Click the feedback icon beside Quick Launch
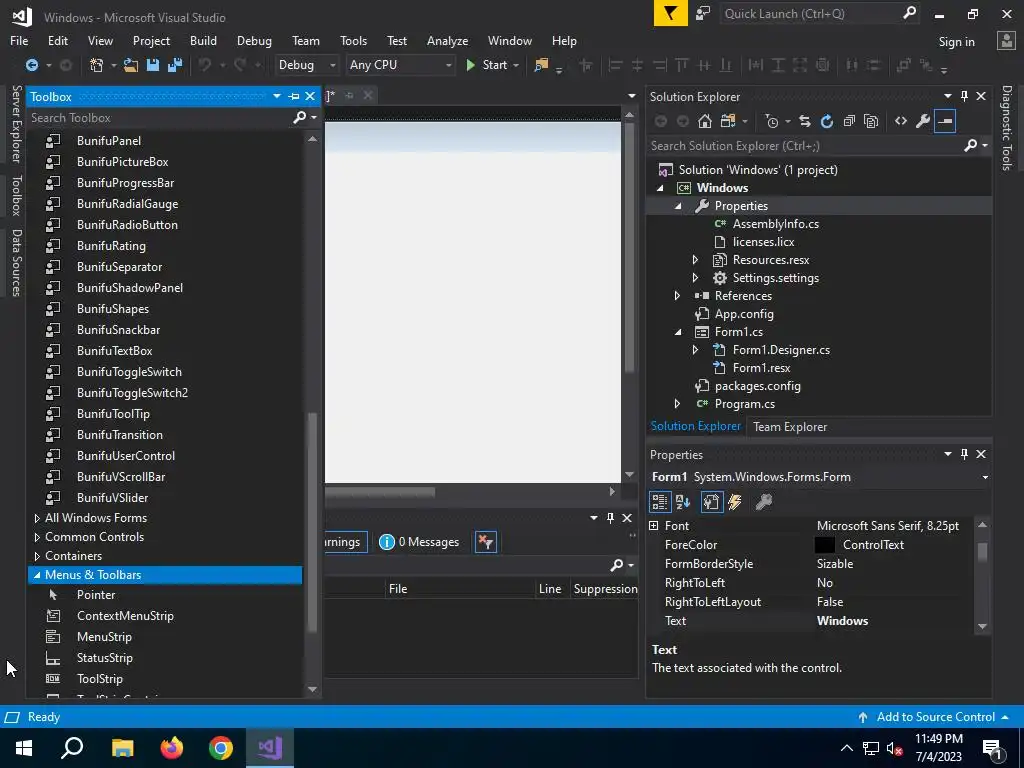This screenshot has width=1024, height=768. pos(703,14)
